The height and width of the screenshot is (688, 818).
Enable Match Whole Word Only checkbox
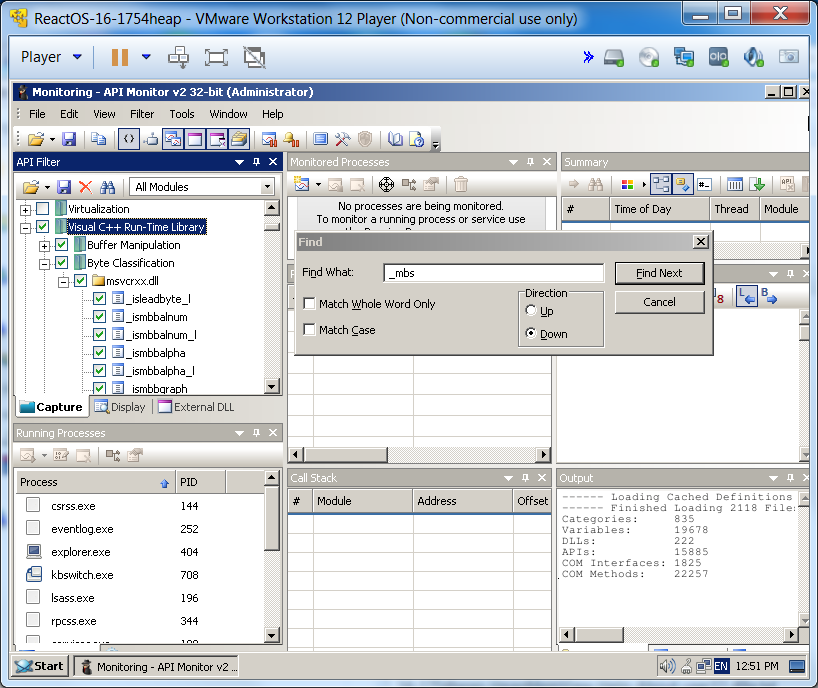[x=310, y=304]
